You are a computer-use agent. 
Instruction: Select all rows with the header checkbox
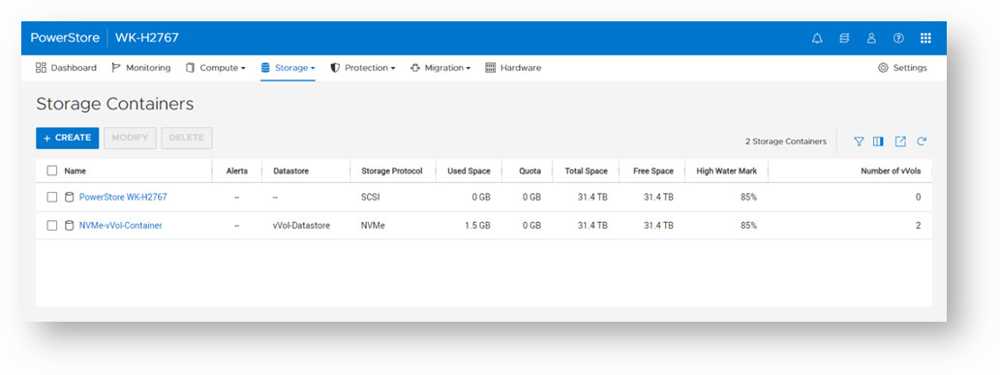(52, 171)
